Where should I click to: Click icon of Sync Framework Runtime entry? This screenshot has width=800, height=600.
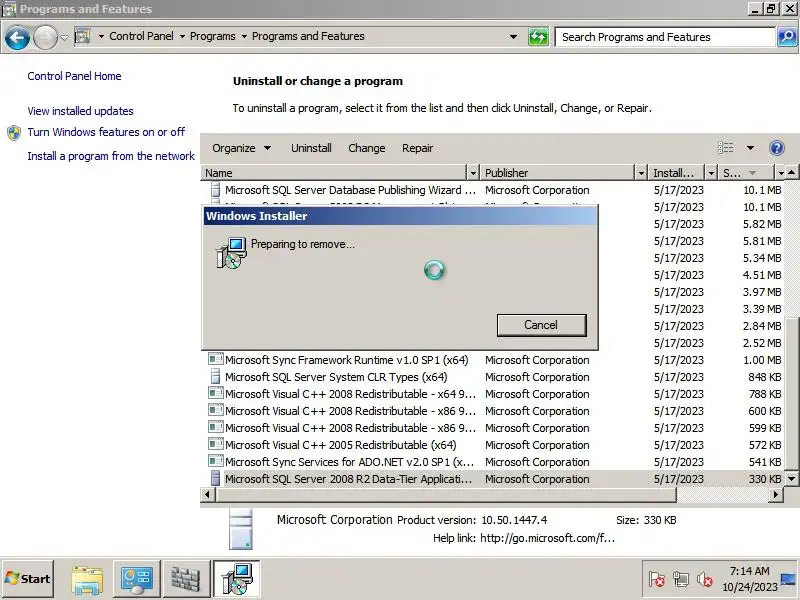tap(216, 359)
